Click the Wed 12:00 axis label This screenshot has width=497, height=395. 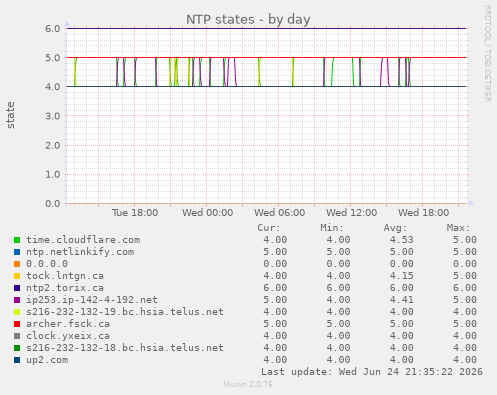pyautogui.click(x=351, y=213)
